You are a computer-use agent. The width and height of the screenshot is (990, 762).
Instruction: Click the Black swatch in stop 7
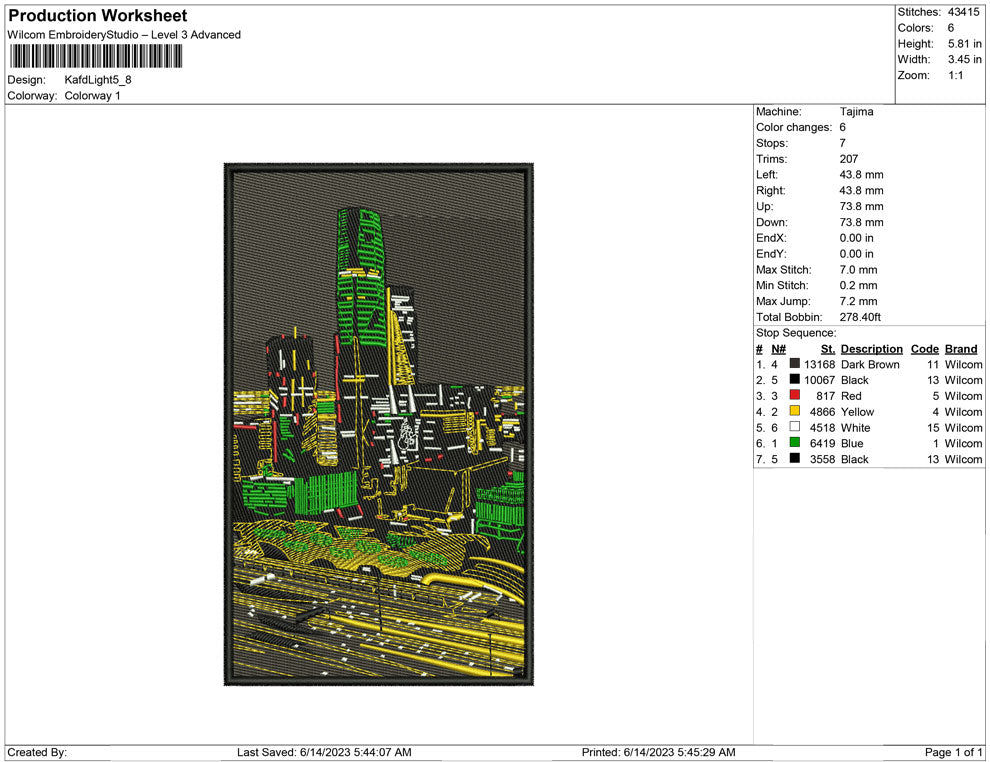tap(795, 459)
